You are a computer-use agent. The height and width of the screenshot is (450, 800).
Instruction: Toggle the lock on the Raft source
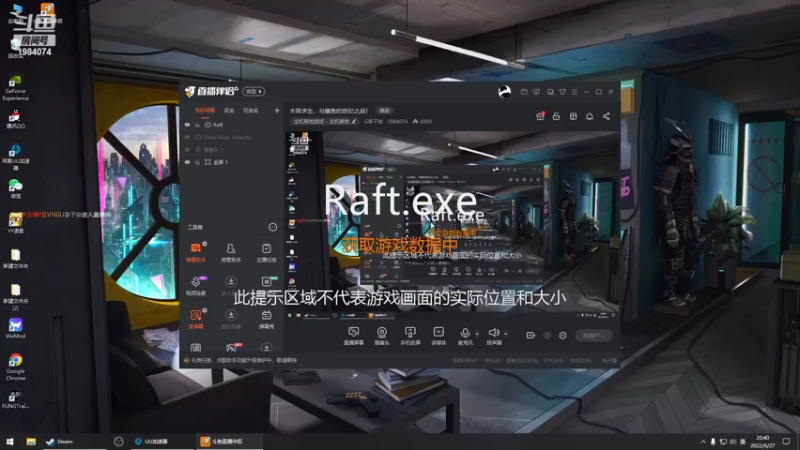[x=197, y=124]
